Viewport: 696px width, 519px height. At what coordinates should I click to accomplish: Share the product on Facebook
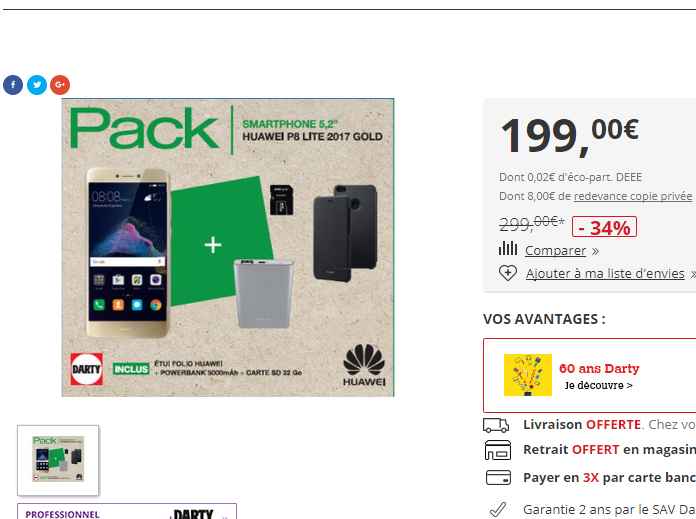13,85
